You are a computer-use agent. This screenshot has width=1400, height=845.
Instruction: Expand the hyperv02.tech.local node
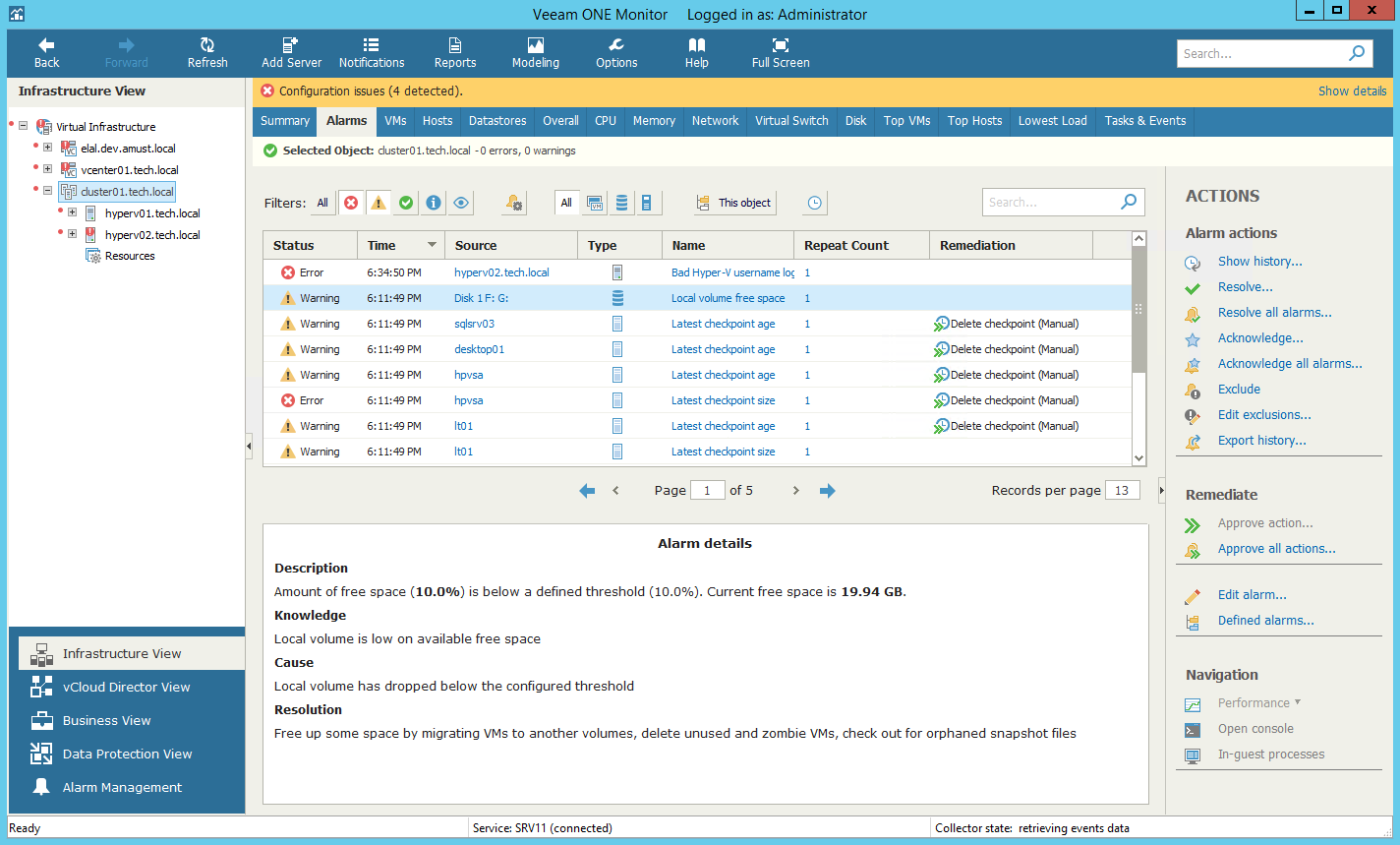coord(72,235)
